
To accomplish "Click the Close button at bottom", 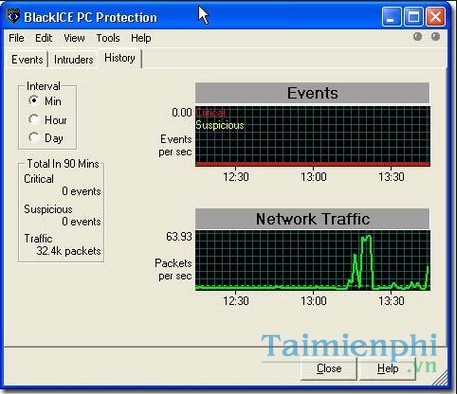I will point(329,368).
